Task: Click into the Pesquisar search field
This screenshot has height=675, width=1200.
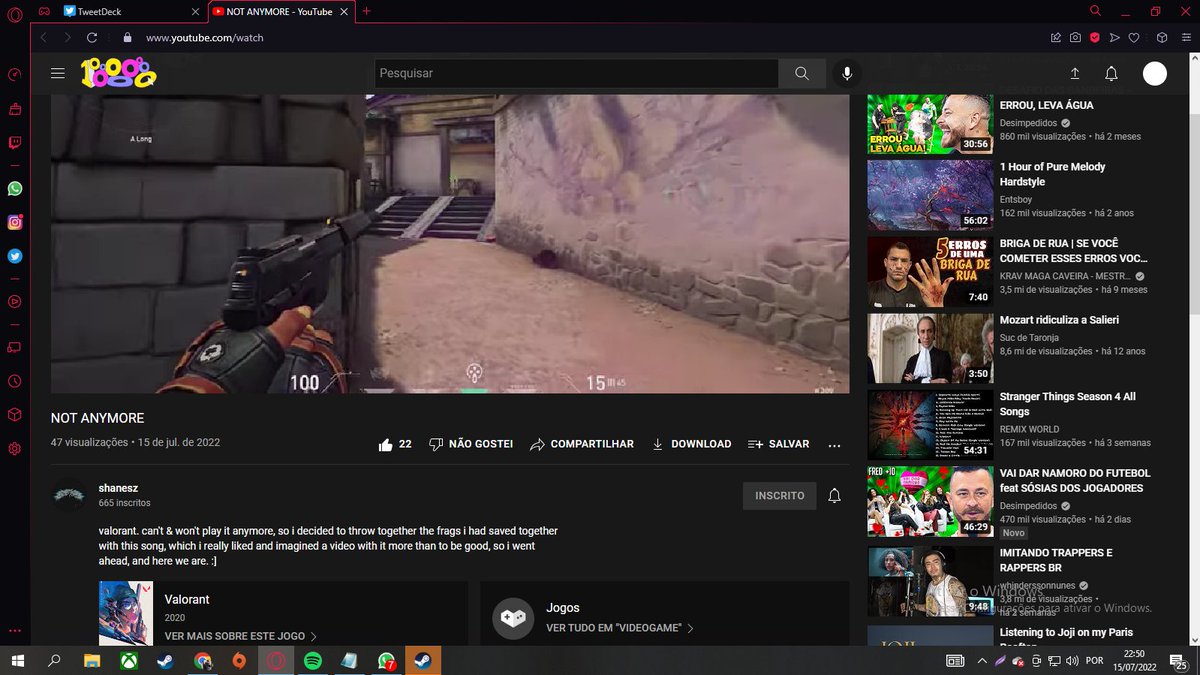Action: pos(577,73)
